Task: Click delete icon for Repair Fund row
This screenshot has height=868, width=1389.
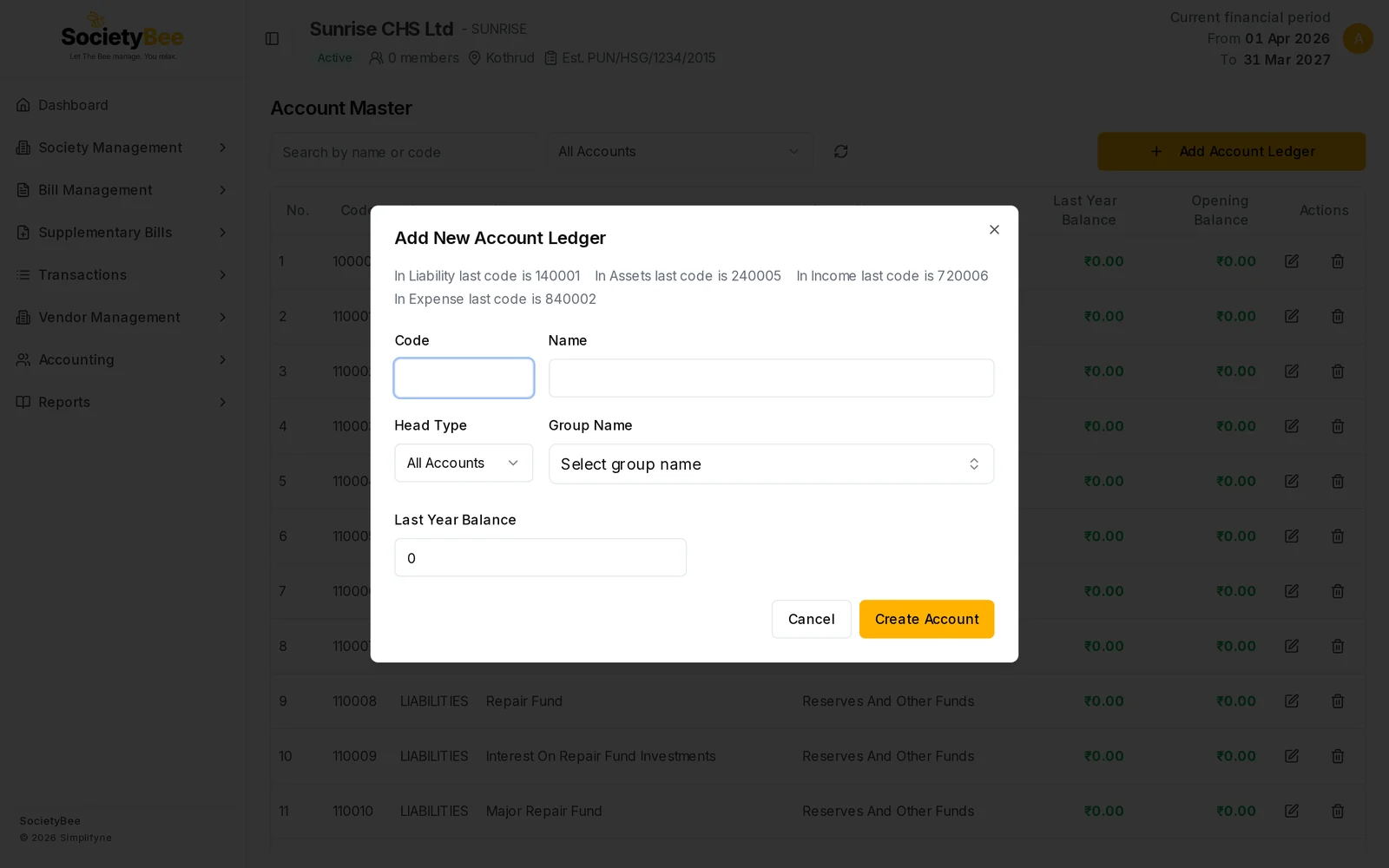Action: tap(1338, 701)
